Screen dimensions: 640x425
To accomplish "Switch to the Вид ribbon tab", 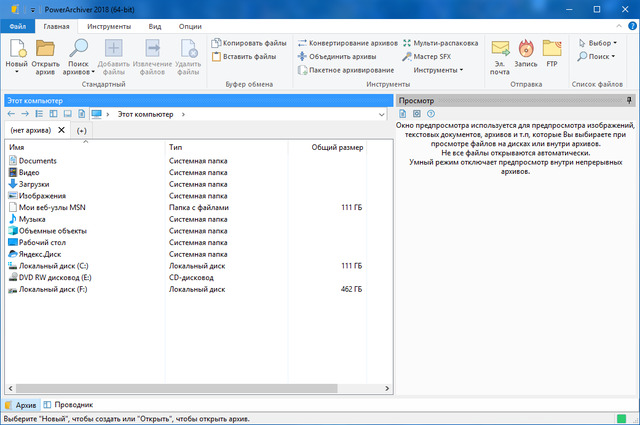I will [x=155, y=25].
